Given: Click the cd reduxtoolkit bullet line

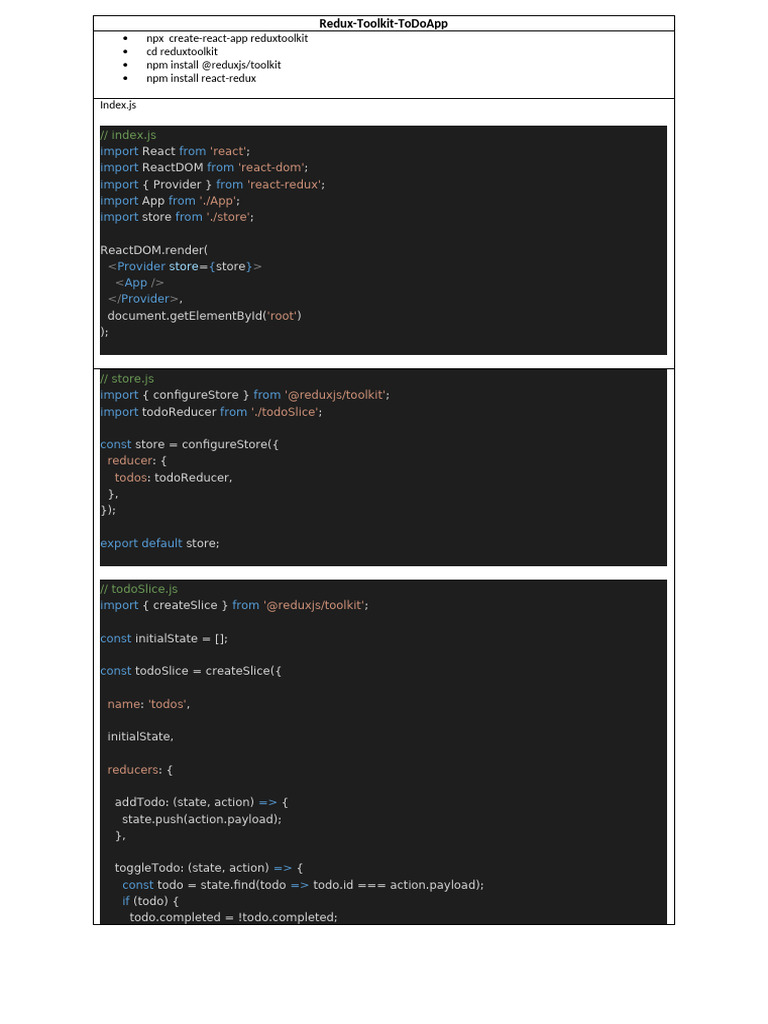Looking at the screenshot, I should pos(182,51).
